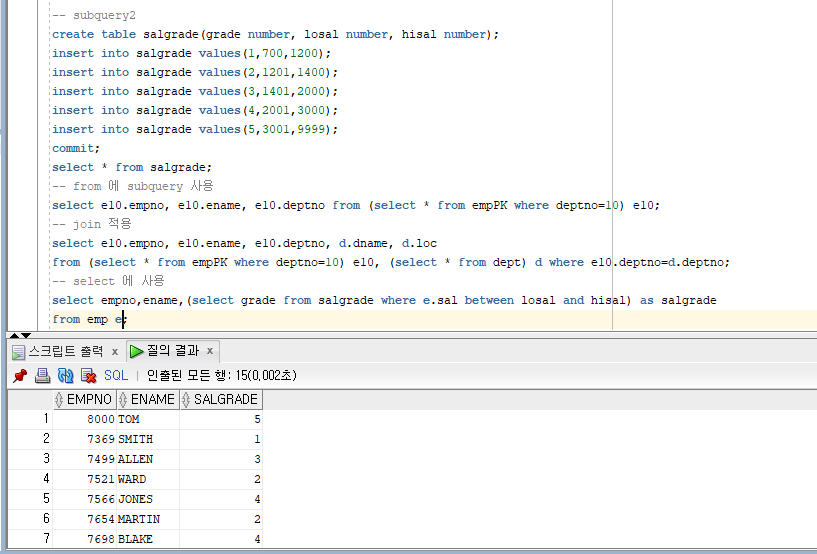The width and height of the screenshot is (817, 554).
Task: Click the insert line with values(5,3001,9999)
Action: (195, 129)
